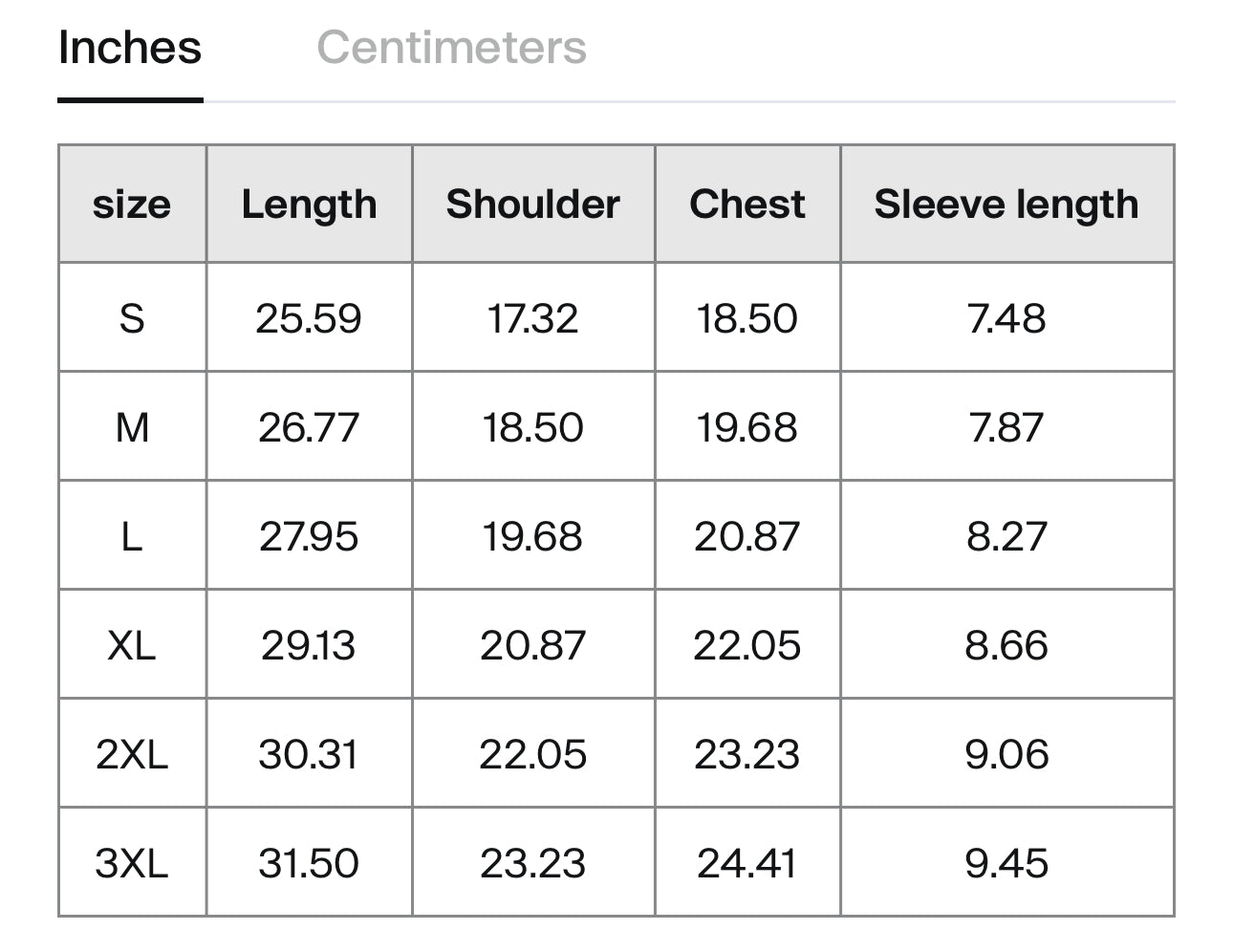Click the 9.45 sleeve length value
Viewport: 1233px width, 952px height.
[1006, 863]
